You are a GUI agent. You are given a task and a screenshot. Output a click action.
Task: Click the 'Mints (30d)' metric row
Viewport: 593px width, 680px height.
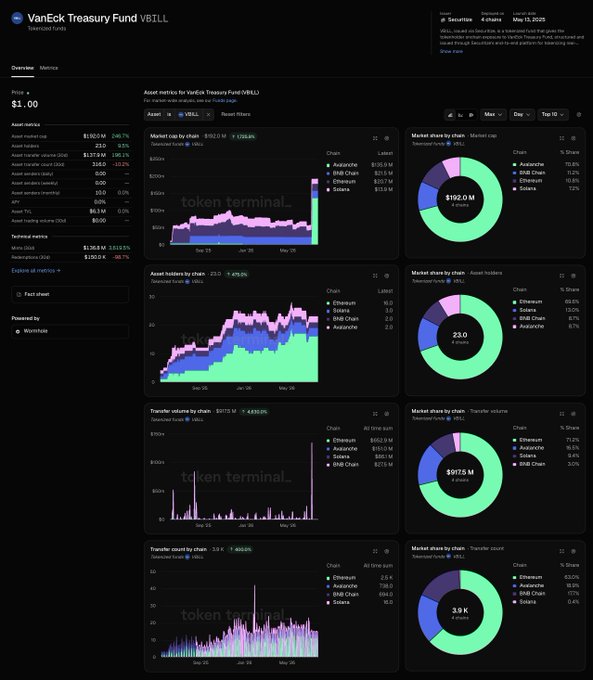(x=70, y=248)
